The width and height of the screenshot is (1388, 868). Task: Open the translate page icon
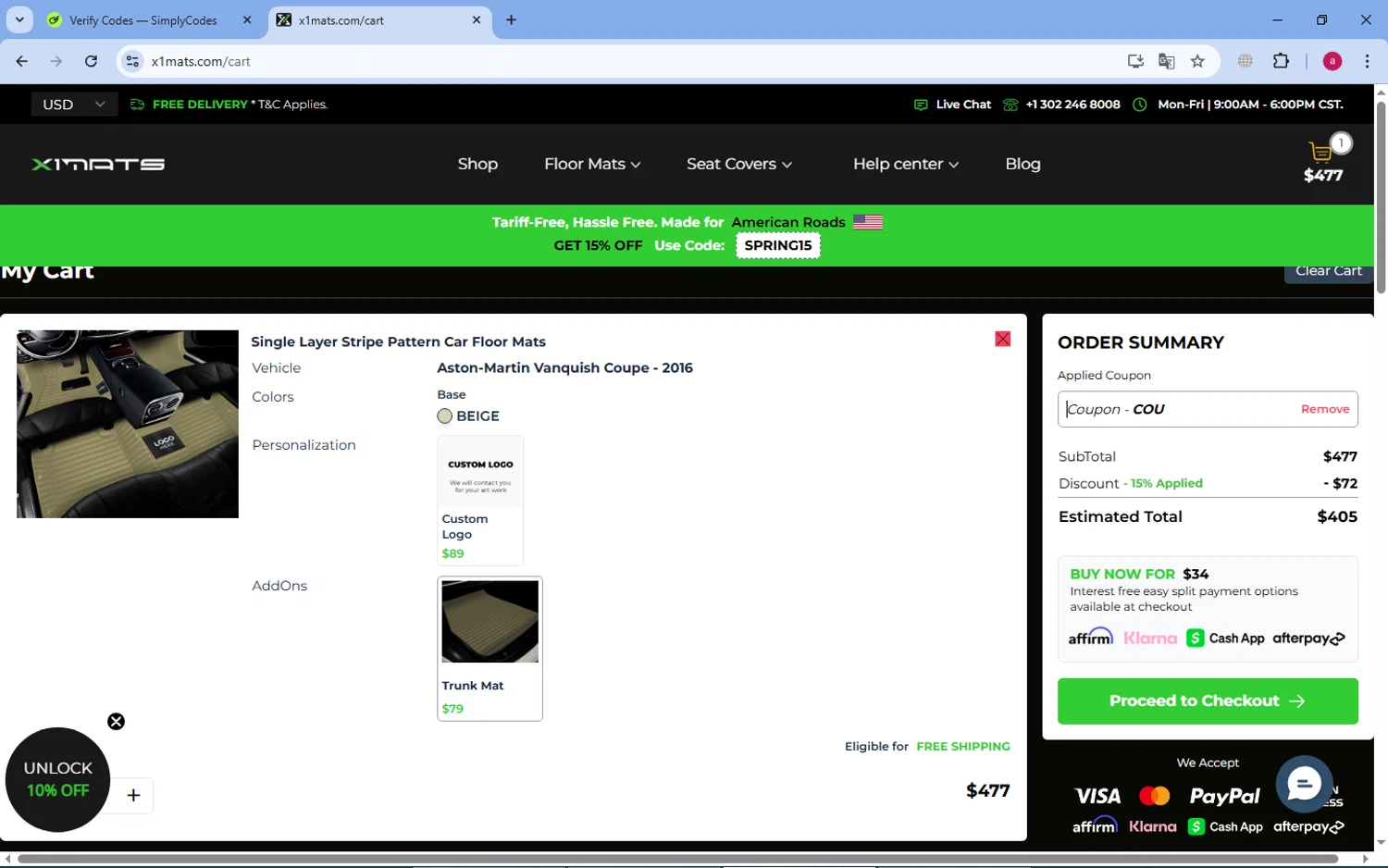pyautogui.click(x=1166, y=61)
